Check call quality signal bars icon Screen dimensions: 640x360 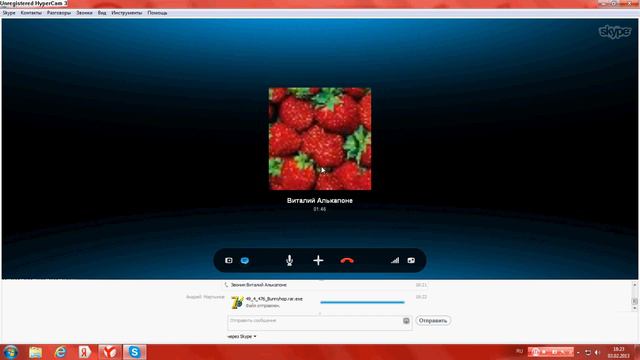(395, 260)
